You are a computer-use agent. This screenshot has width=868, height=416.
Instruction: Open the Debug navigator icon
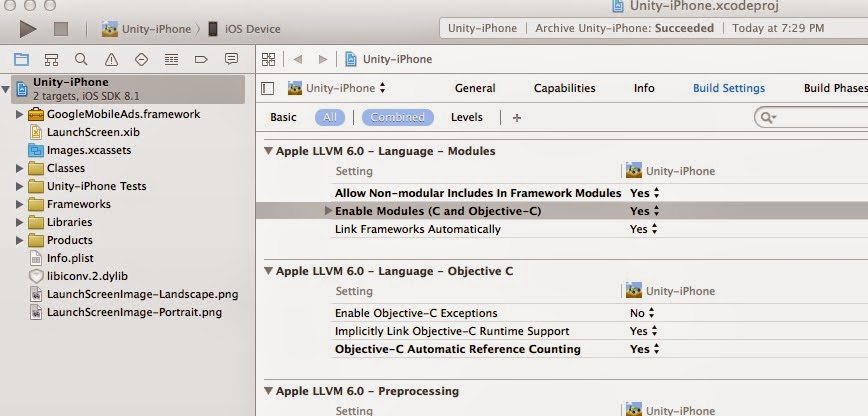[x=171, y=59]
